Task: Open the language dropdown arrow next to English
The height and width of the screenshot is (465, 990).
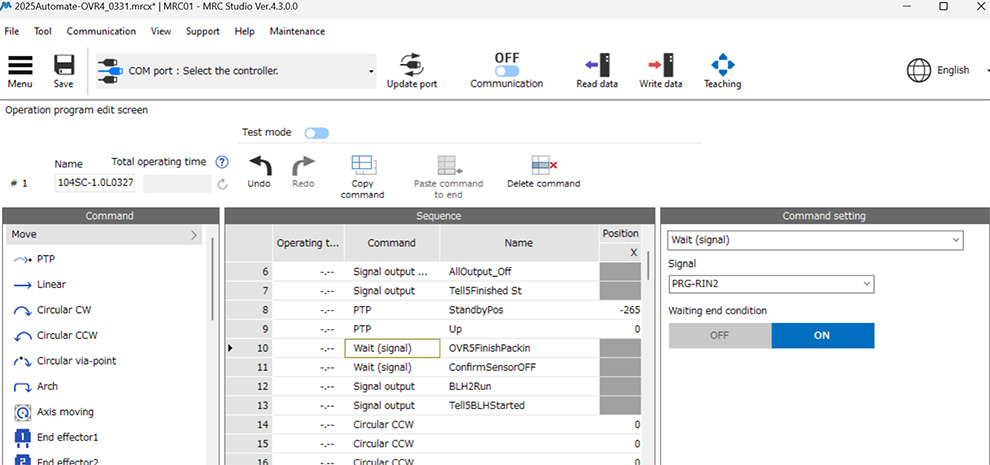Action: (986, 71)
